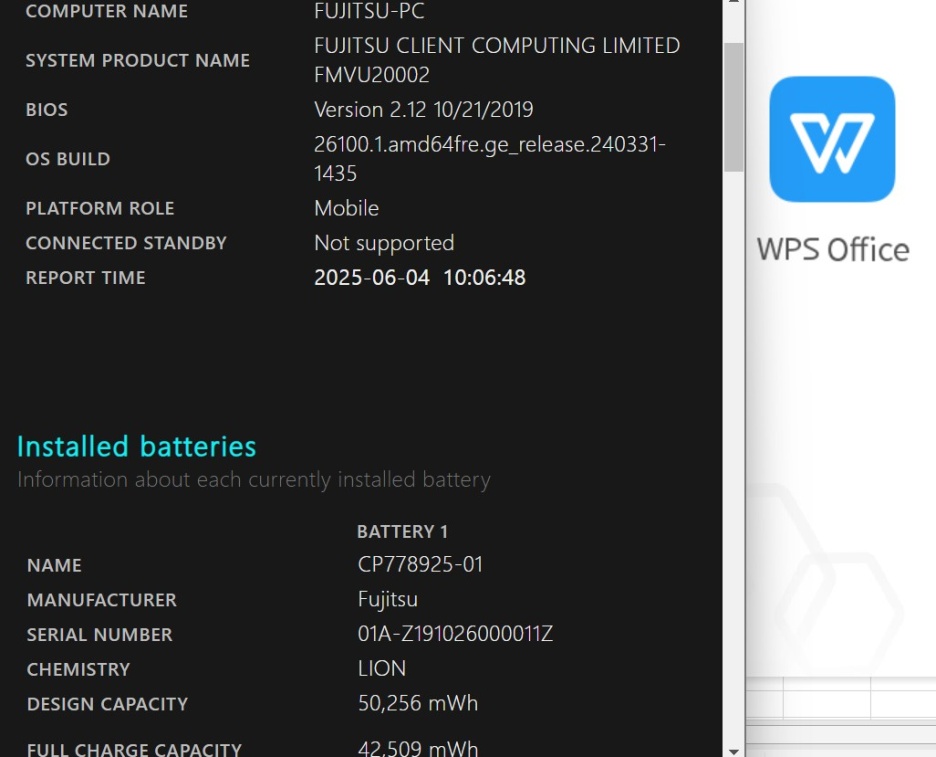This screenshot has width=936, height=757.
Task: Select chemistry value 'LION'
Action: click(381, 669)
